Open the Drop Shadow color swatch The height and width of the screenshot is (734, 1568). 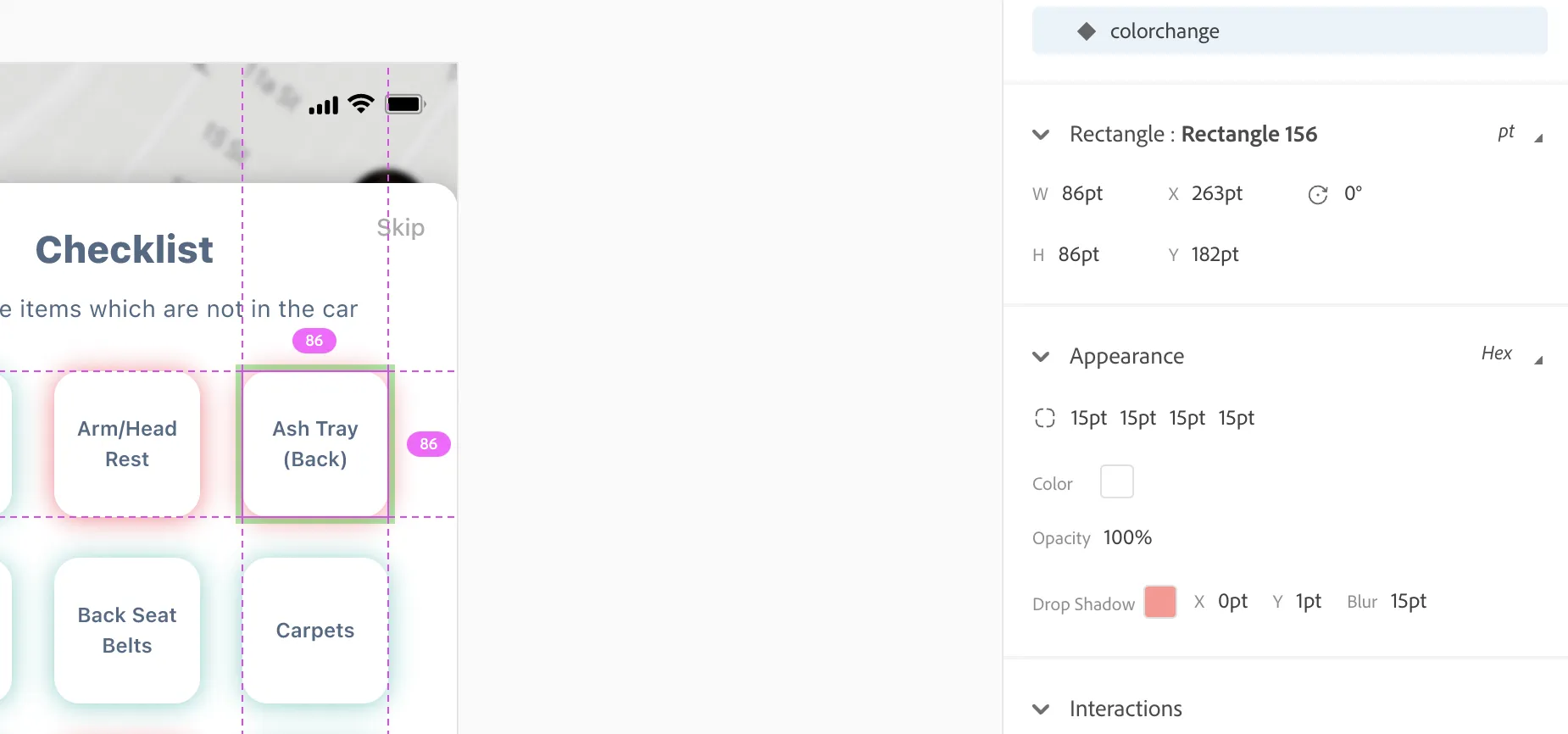point(1159,602)
